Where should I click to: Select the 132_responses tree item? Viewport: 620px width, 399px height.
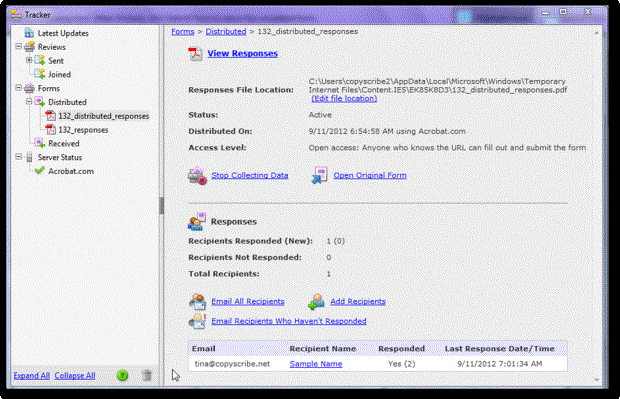click(83, 130)
